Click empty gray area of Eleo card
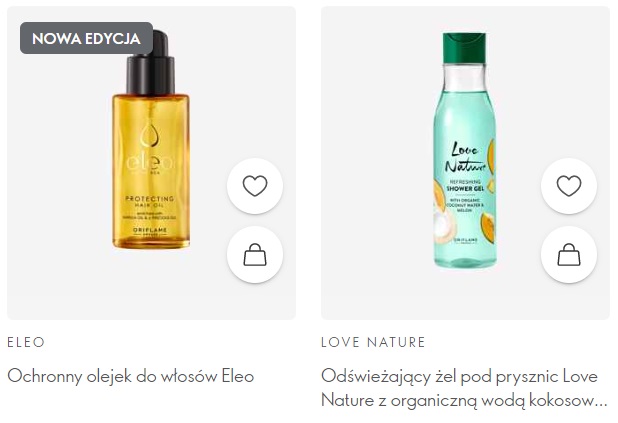Image resolution: width=618 pixels, height=423 pixels. (x=59, y=197)
